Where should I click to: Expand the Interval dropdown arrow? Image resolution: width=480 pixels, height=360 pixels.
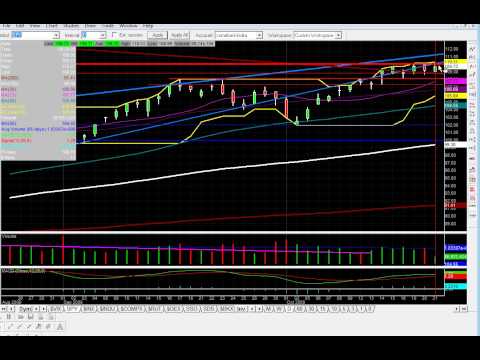pyautogui.click(x=103, y=35)
